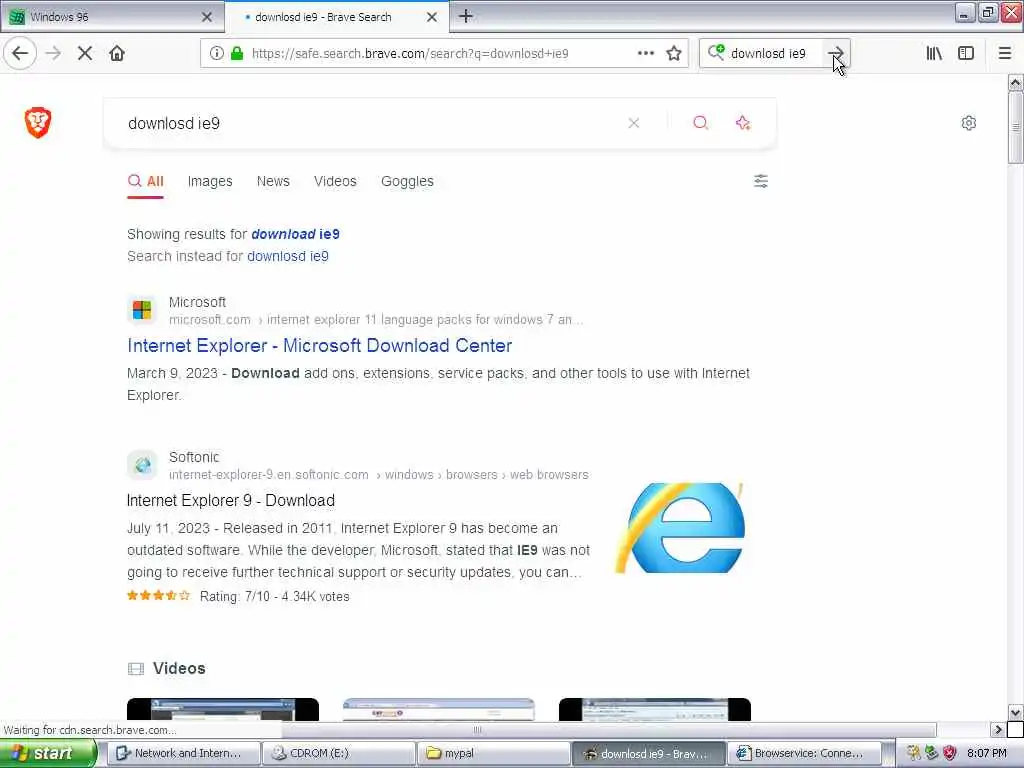
Task: Click vertical scrollbar down arrow
Action: pos(1016,712)
